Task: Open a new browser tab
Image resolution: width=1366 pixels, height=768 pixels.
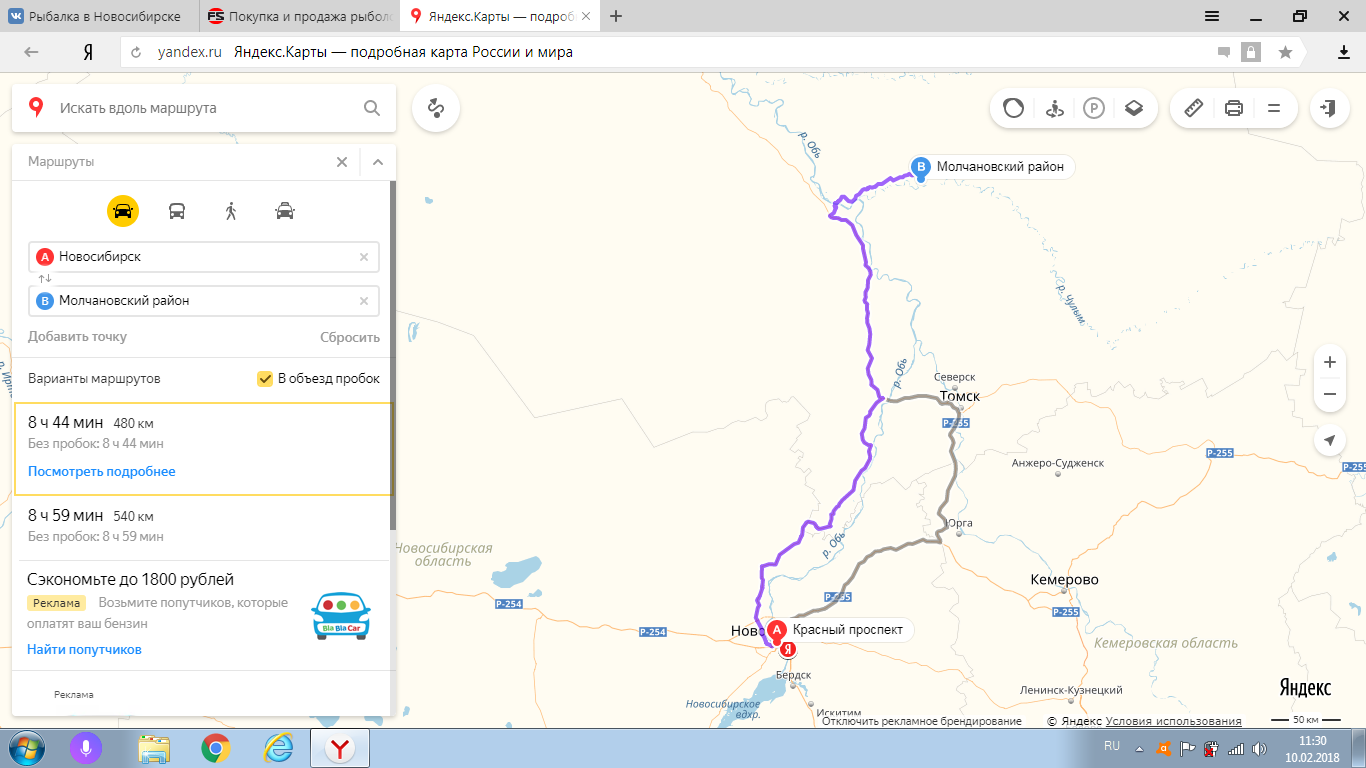Action: point(616,16)
